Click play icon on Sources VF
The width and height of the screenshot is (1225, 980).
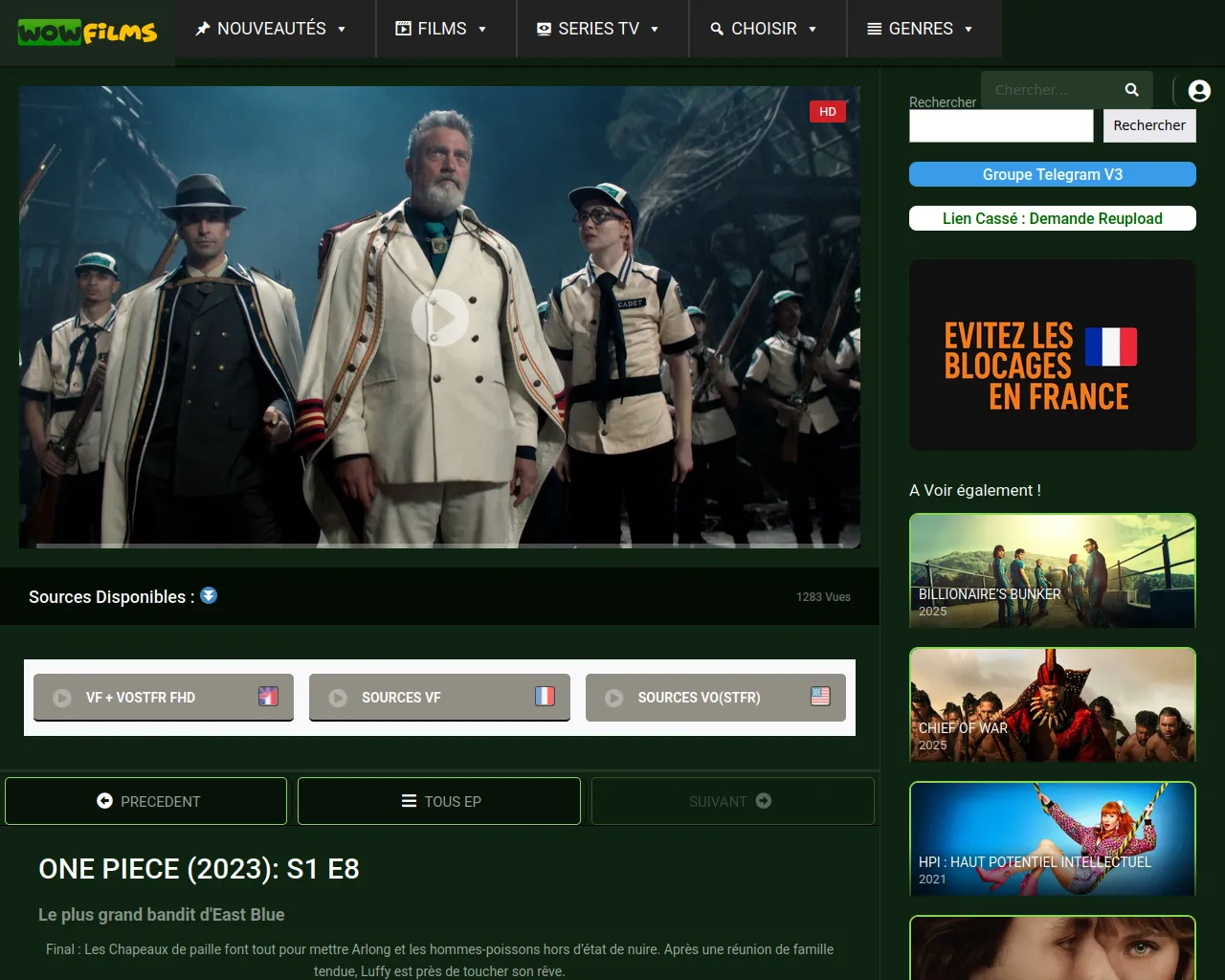338,698
